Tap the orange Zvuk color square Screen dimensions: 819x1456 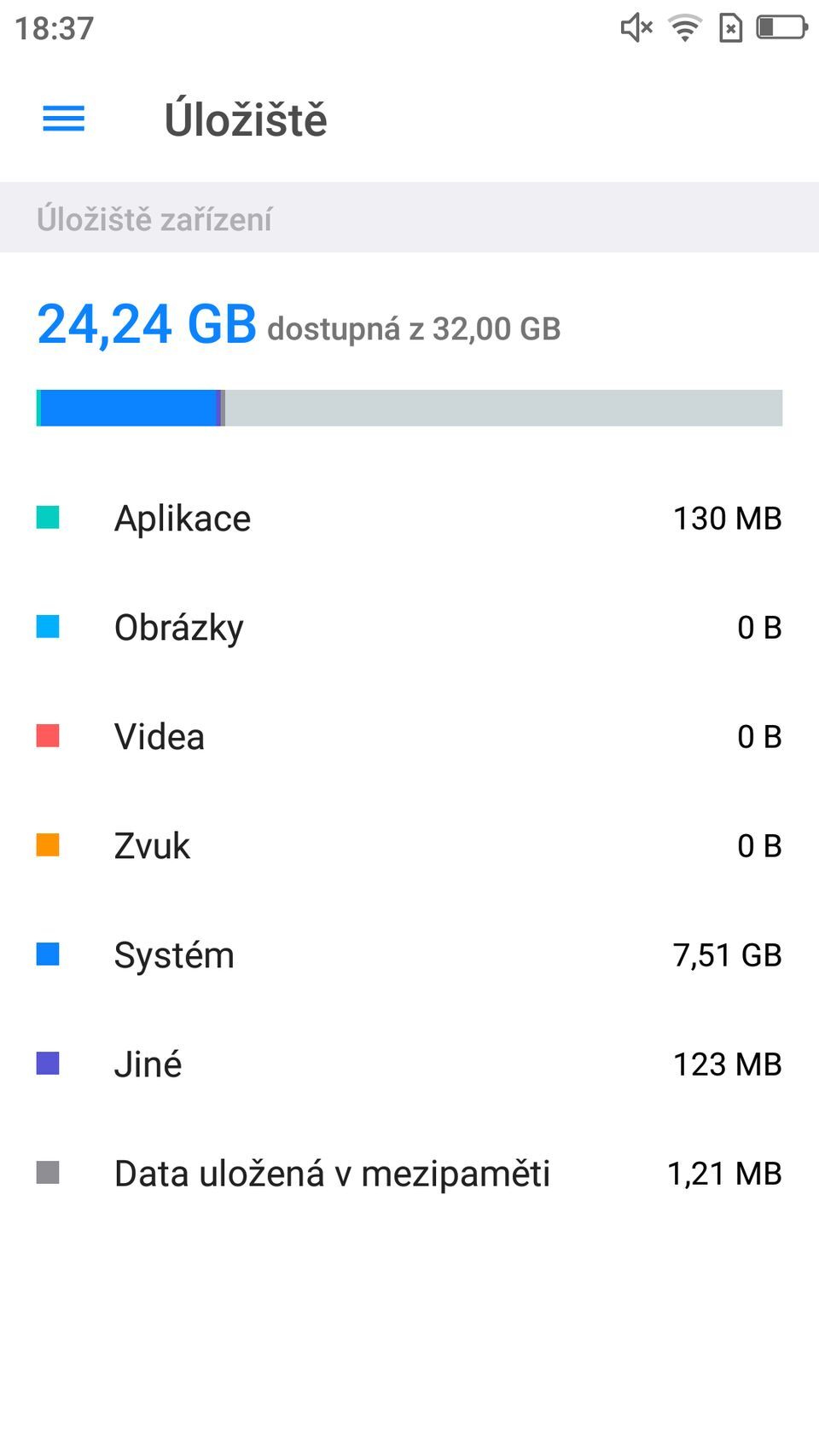[48, 845]
